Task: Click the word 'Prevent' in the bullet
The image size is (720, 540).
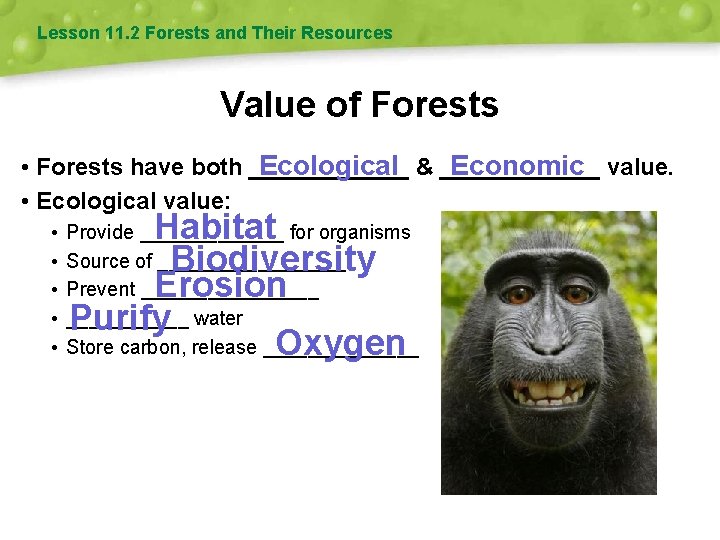Action: coord(101,289)
